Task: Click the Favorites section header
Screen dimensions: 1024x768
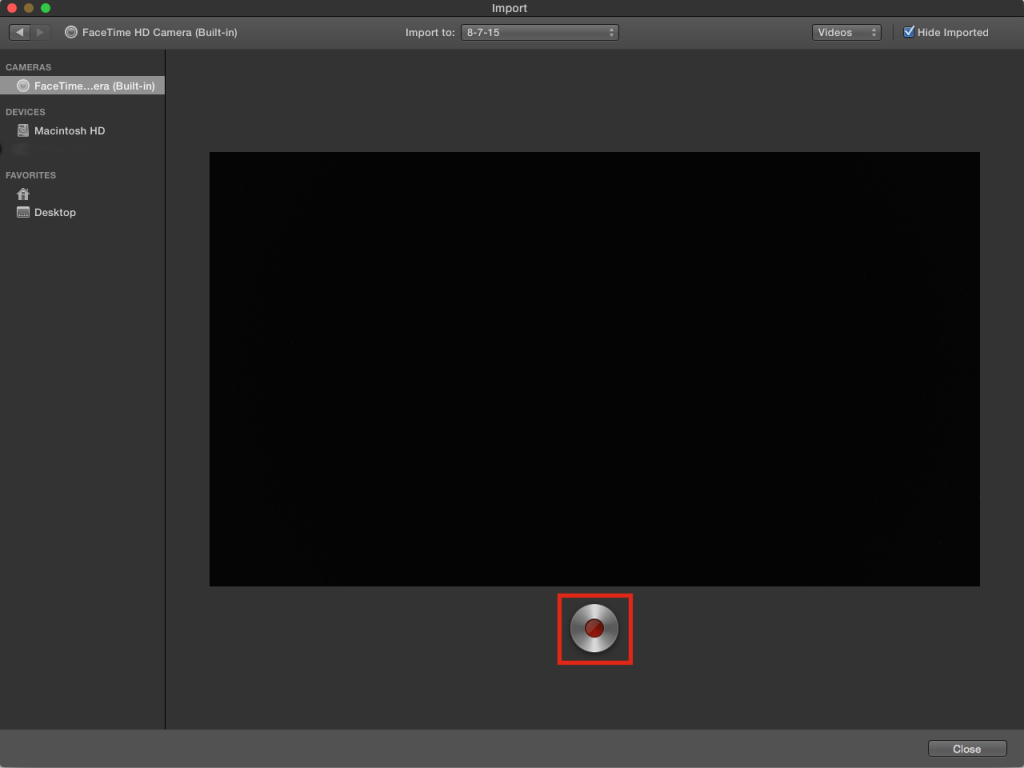Action: [x=30, y=175]
